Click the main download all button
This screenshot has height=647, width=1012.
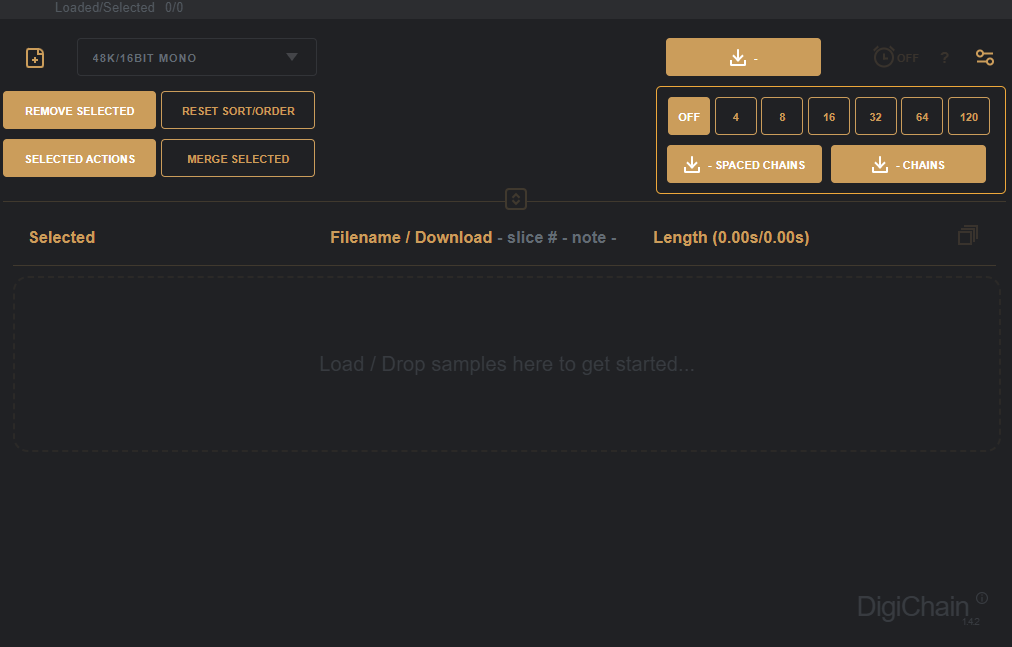click(x=743, y=58)
